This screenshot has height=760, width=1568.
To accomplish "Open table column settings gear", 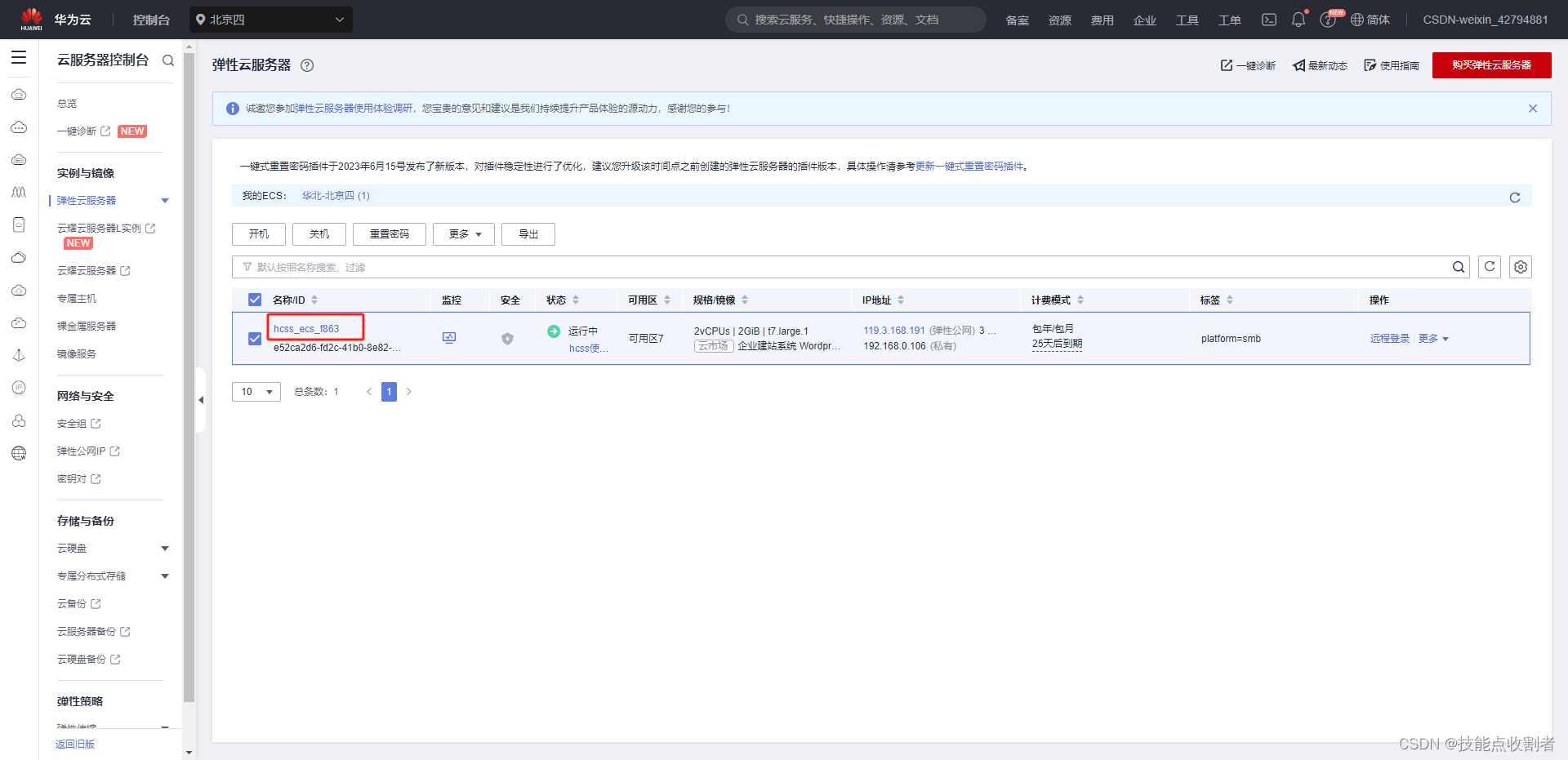I will click(1521, 267).
